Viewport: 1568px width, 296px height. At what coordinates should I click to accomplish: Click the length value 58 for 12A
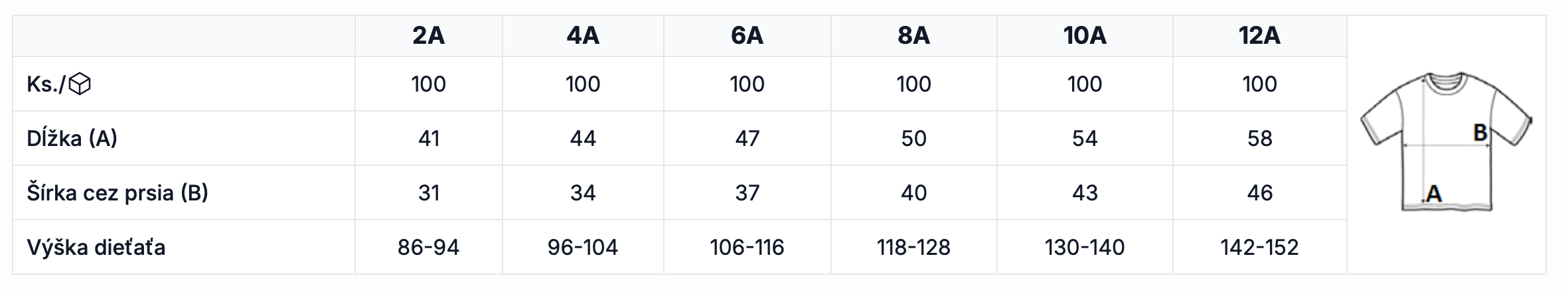click(x=1259, y=139)
